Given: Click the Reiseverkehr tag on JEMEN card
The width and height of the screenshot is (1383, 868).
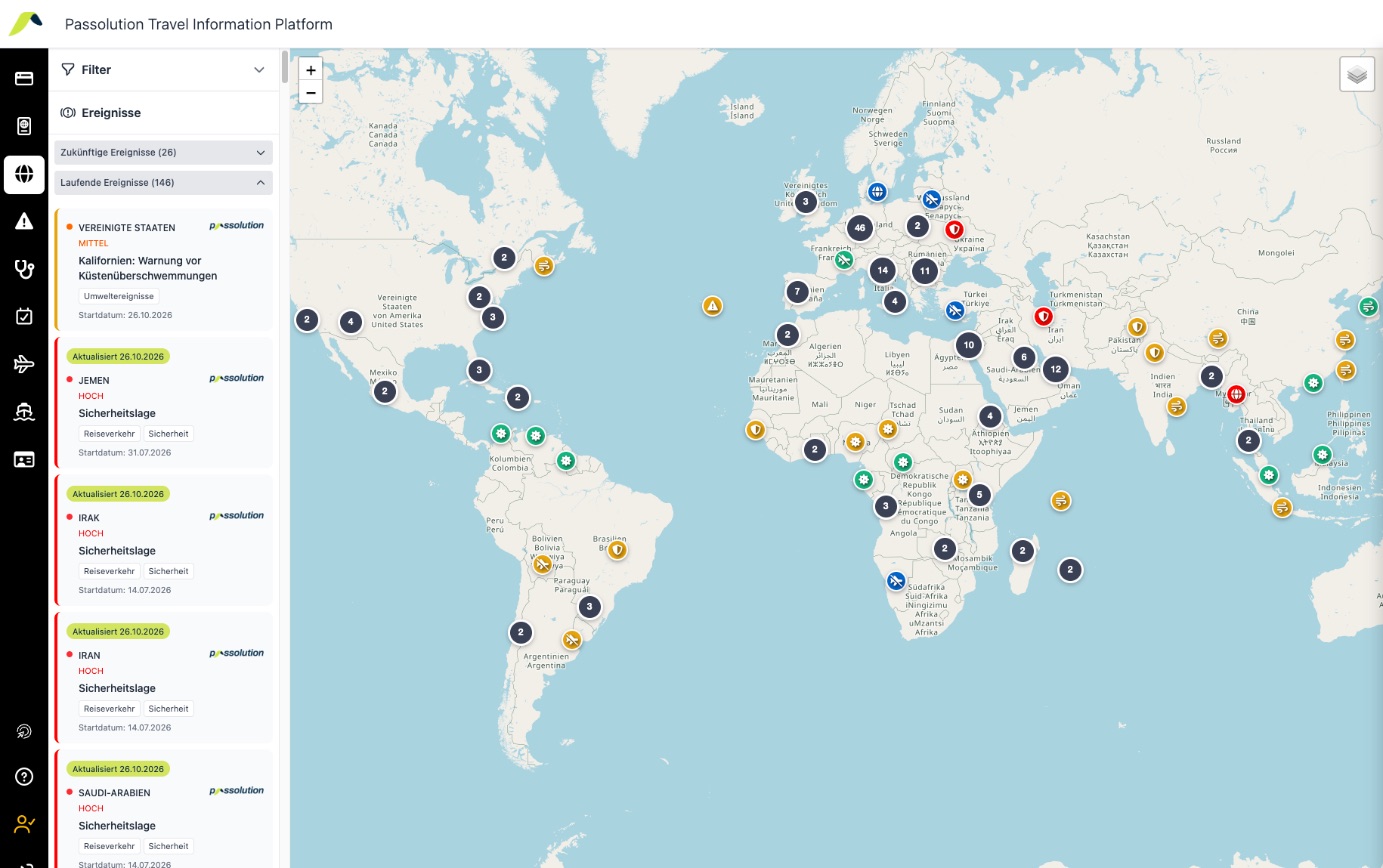Looking at the screenshot, I should (109, 434).
